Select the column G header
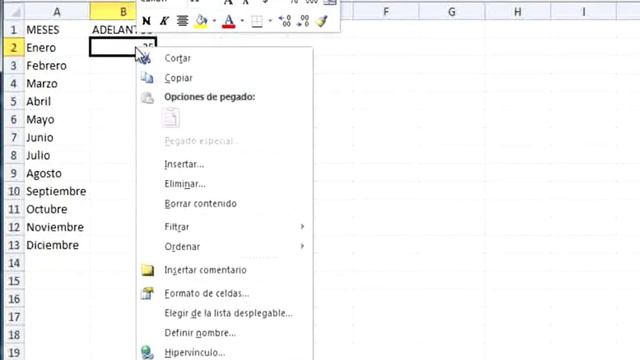This screenshot has height=360, width=640. pos(452,12)
